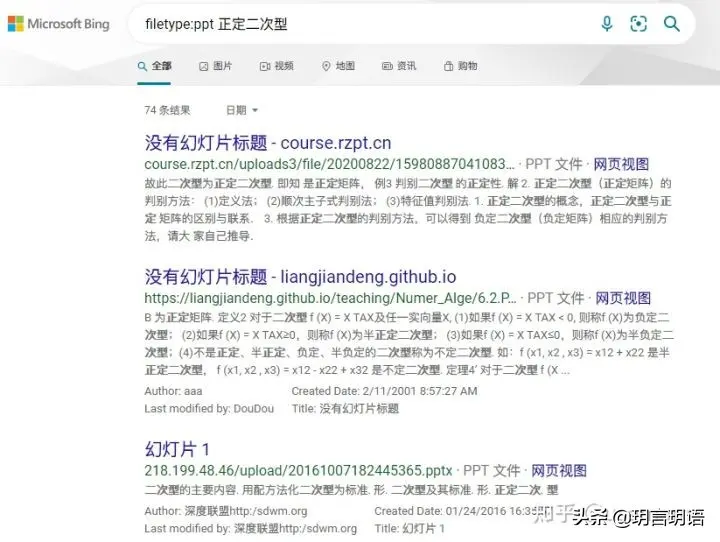Open 网页视图 for the github.io result
Image resolution: width=720 pixels, height=542 pixels.
[623, 298]
